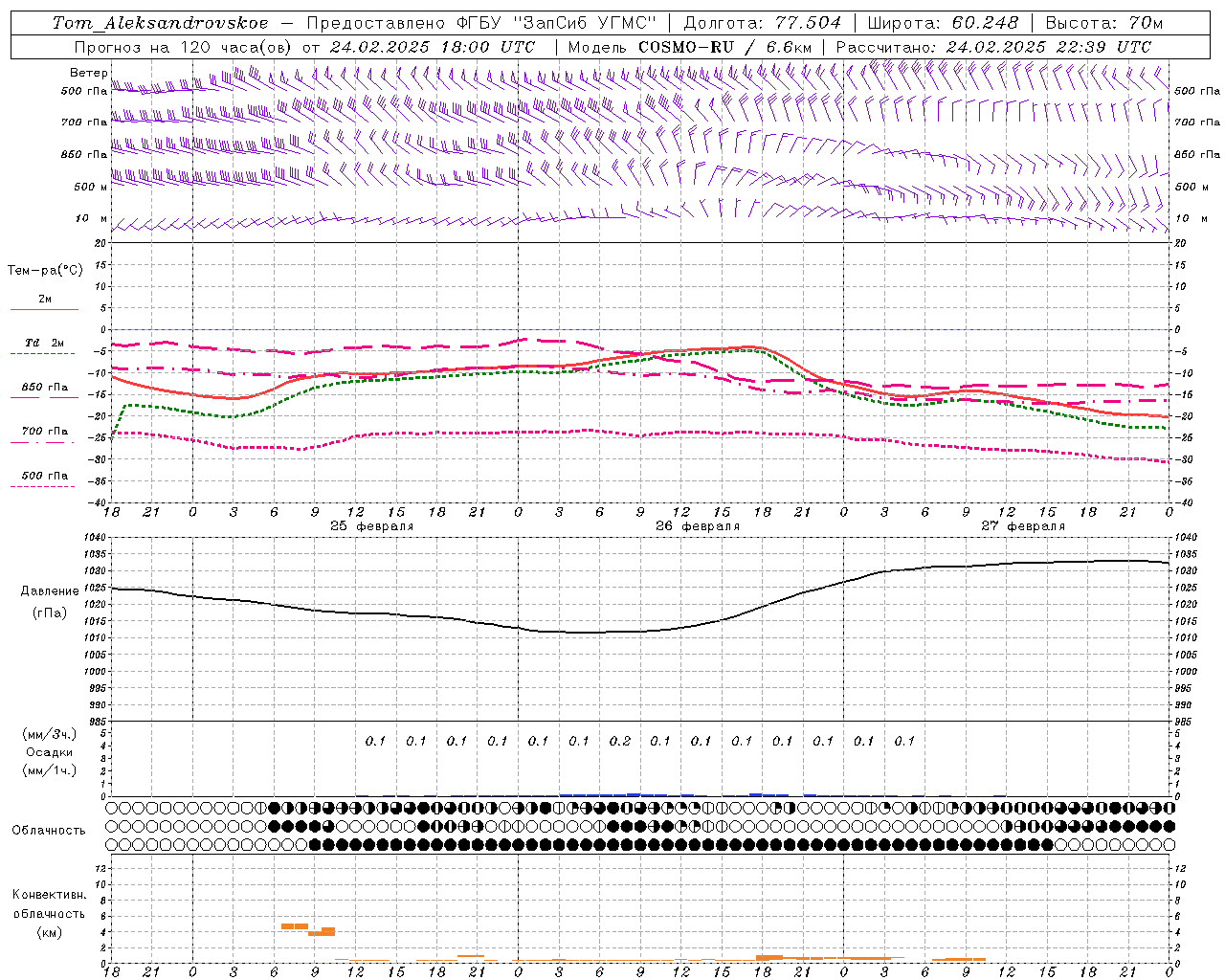Select the Осадки precipitation label
The height and width of the screenshot is (980, 1225).
[x=50, y=752]
